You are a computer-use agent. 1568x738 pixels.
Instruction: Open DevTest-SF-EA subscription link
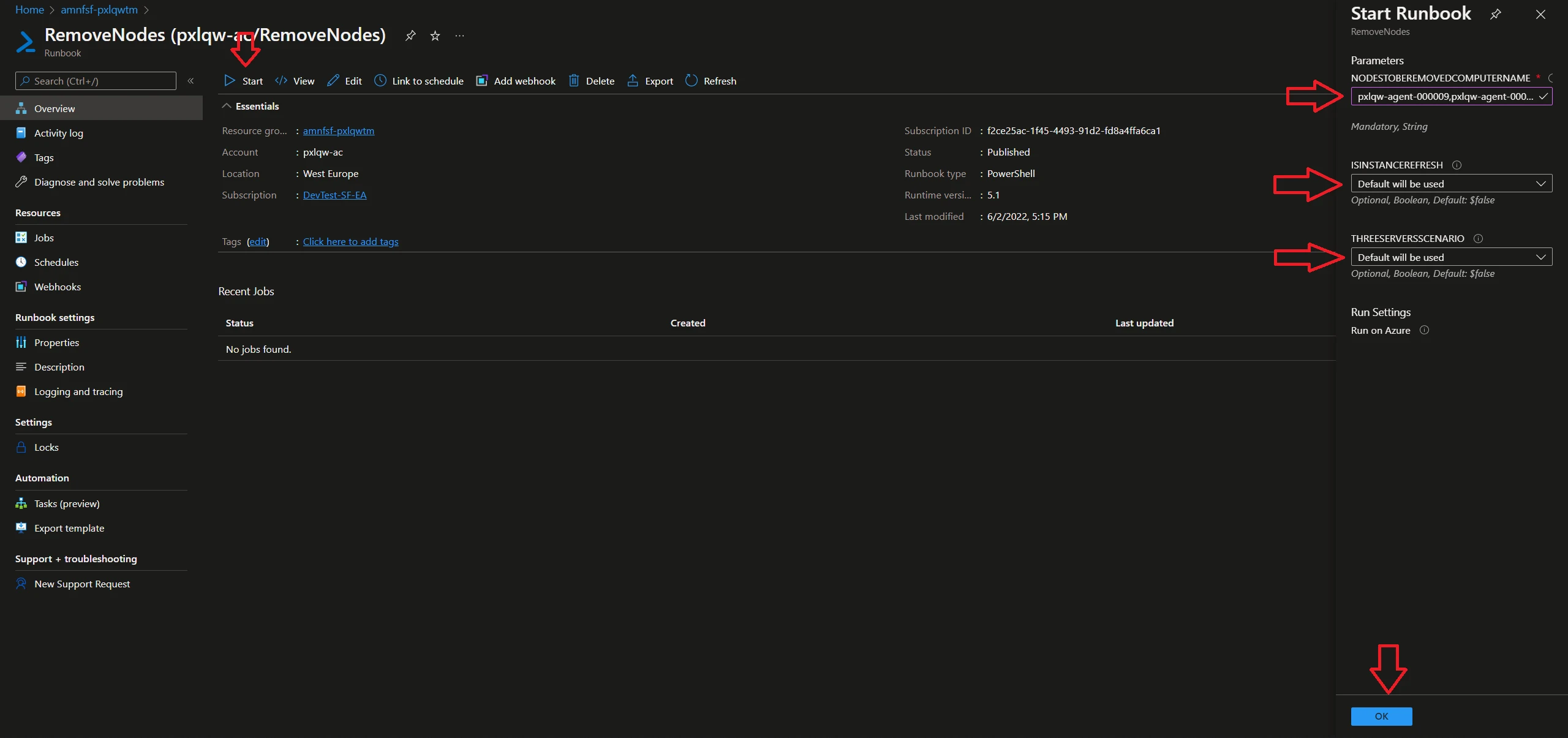[x=334, y=195]
